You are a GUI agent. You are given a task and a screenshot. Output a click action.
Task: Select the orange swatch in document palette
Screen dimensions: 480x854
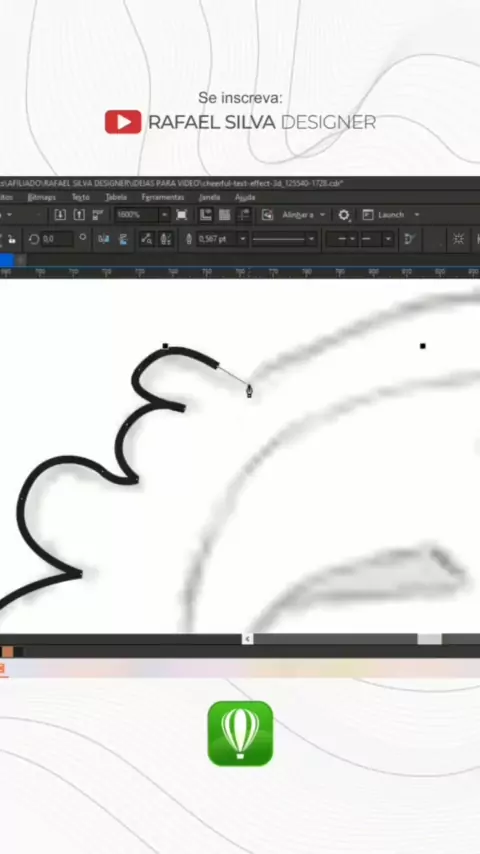point(8,651)
